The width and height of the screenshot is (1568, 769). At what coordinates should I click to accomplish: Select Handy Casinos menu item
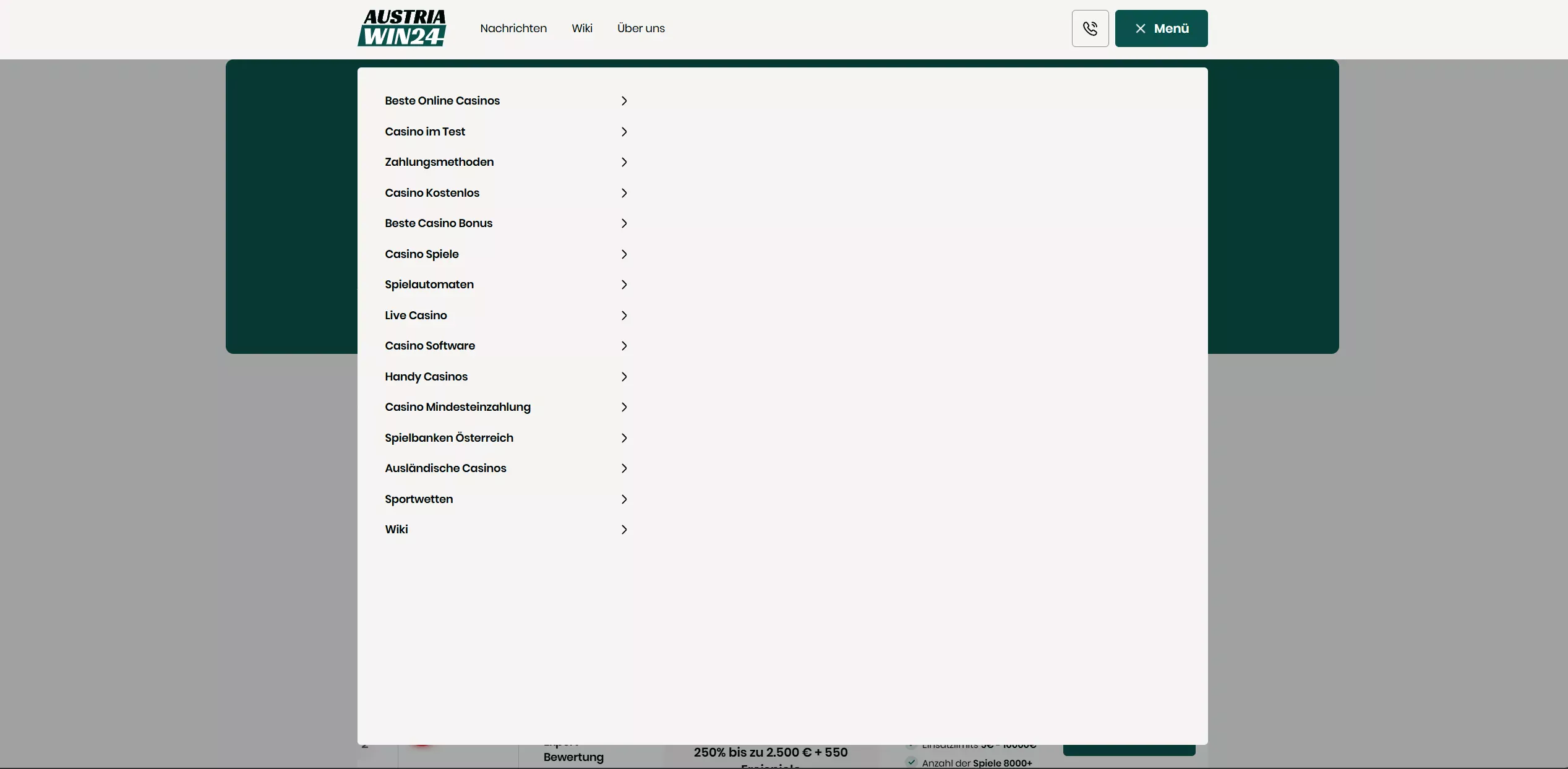coord(426,377)
